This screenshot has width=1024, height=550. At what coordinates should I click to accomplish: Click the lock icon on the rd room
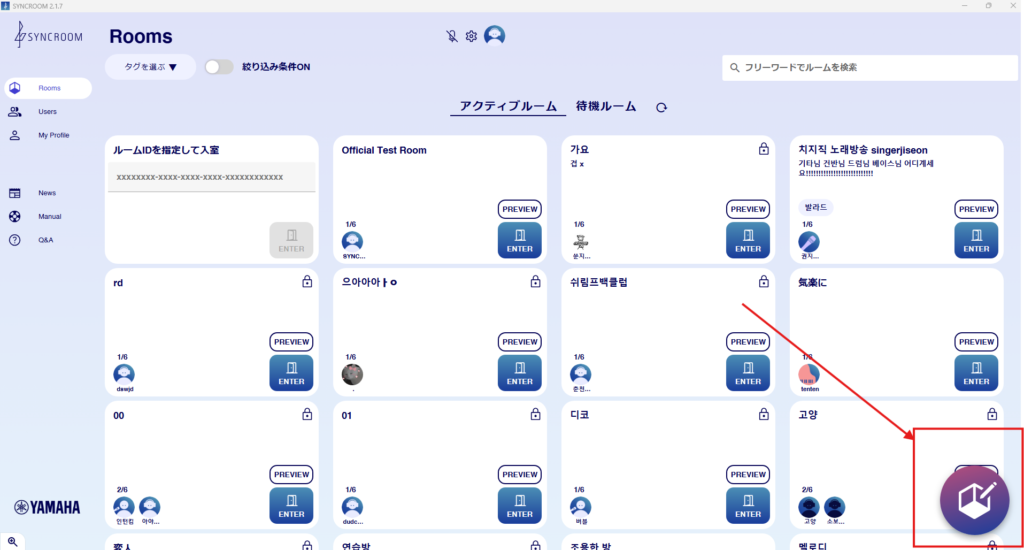coord(307,283)
